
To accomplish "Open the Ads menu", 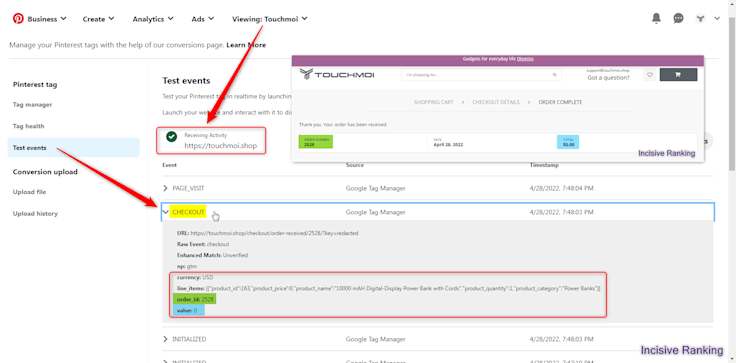I will coord(203,19).
